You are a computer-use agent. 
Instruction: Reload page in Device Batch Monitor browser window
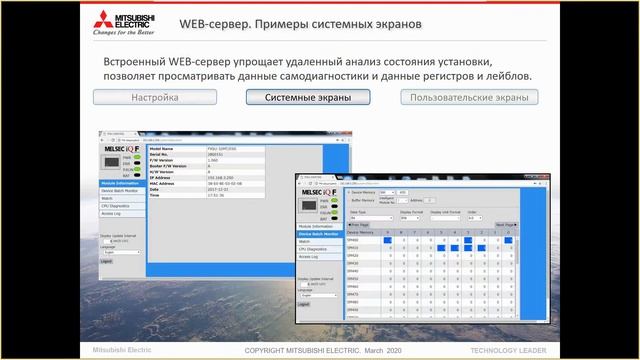point(311,184)
